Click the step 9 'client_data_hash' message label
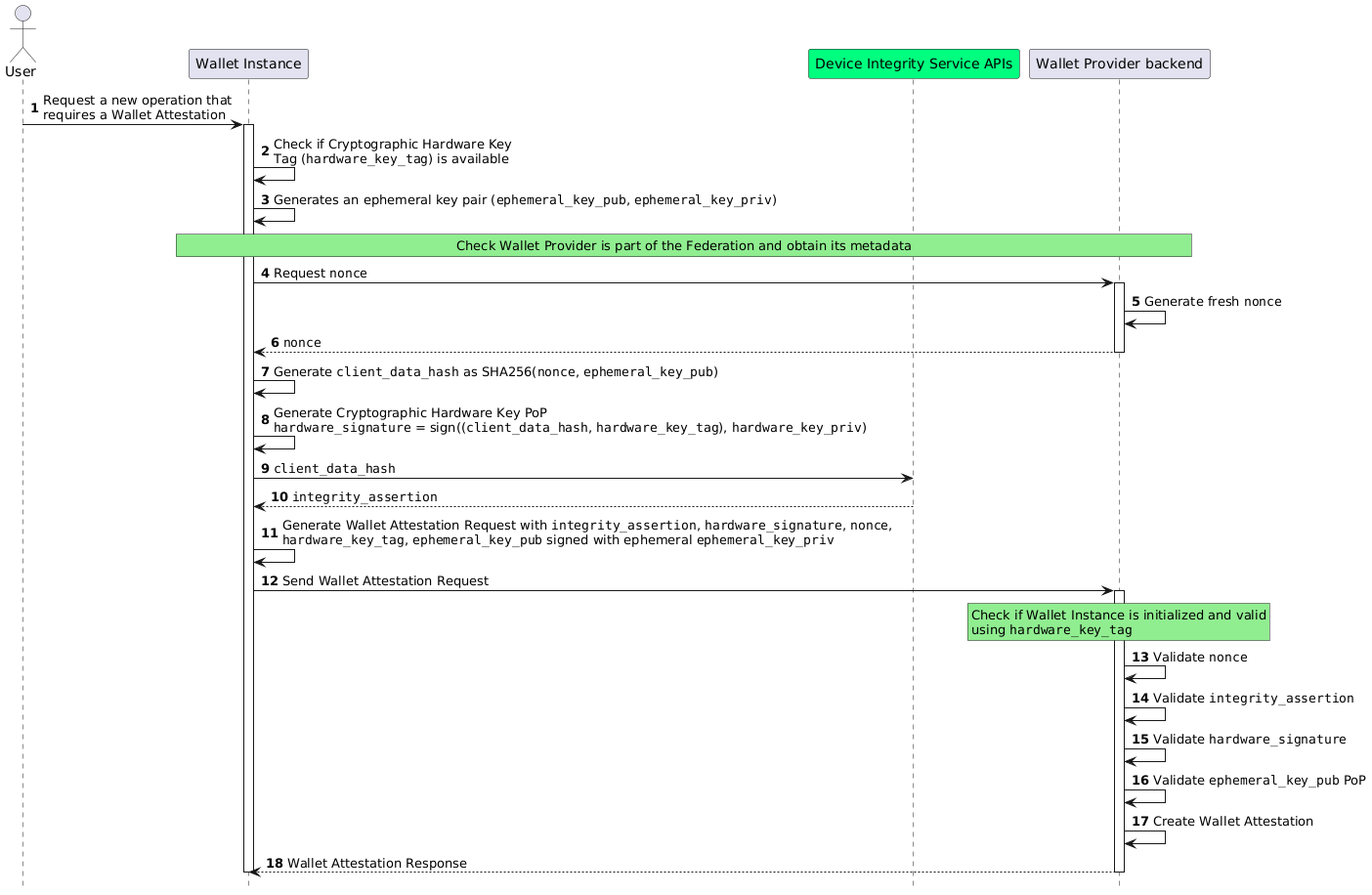Screen dimensions: 1372x895 pyautogui.click(x=334, y=469)
